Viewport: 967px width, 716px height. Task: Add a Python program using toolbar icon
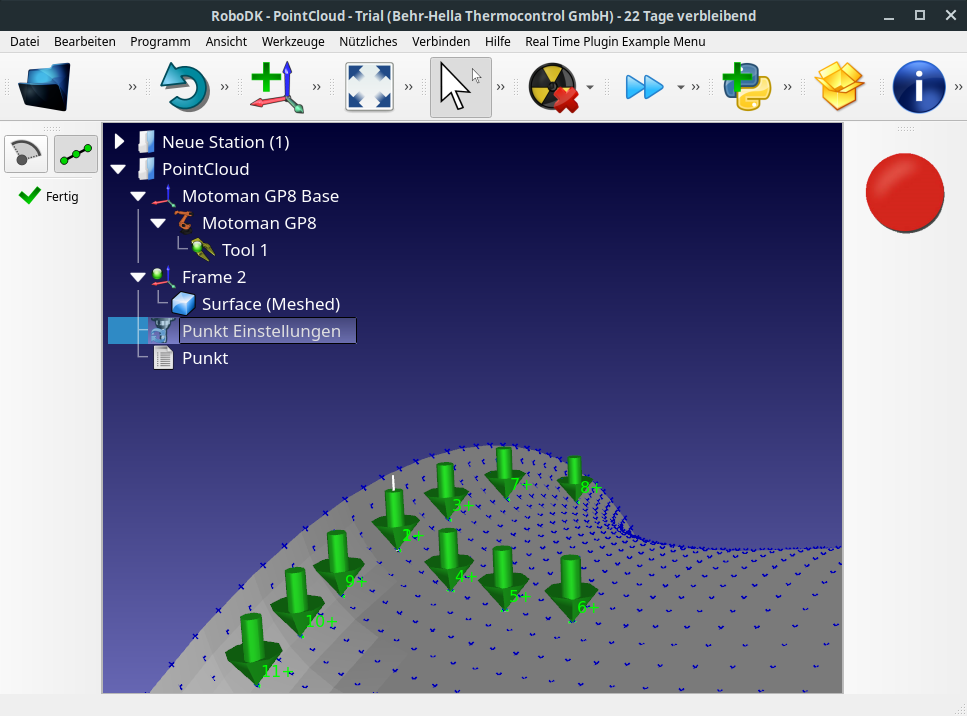(x=746, y=87)
